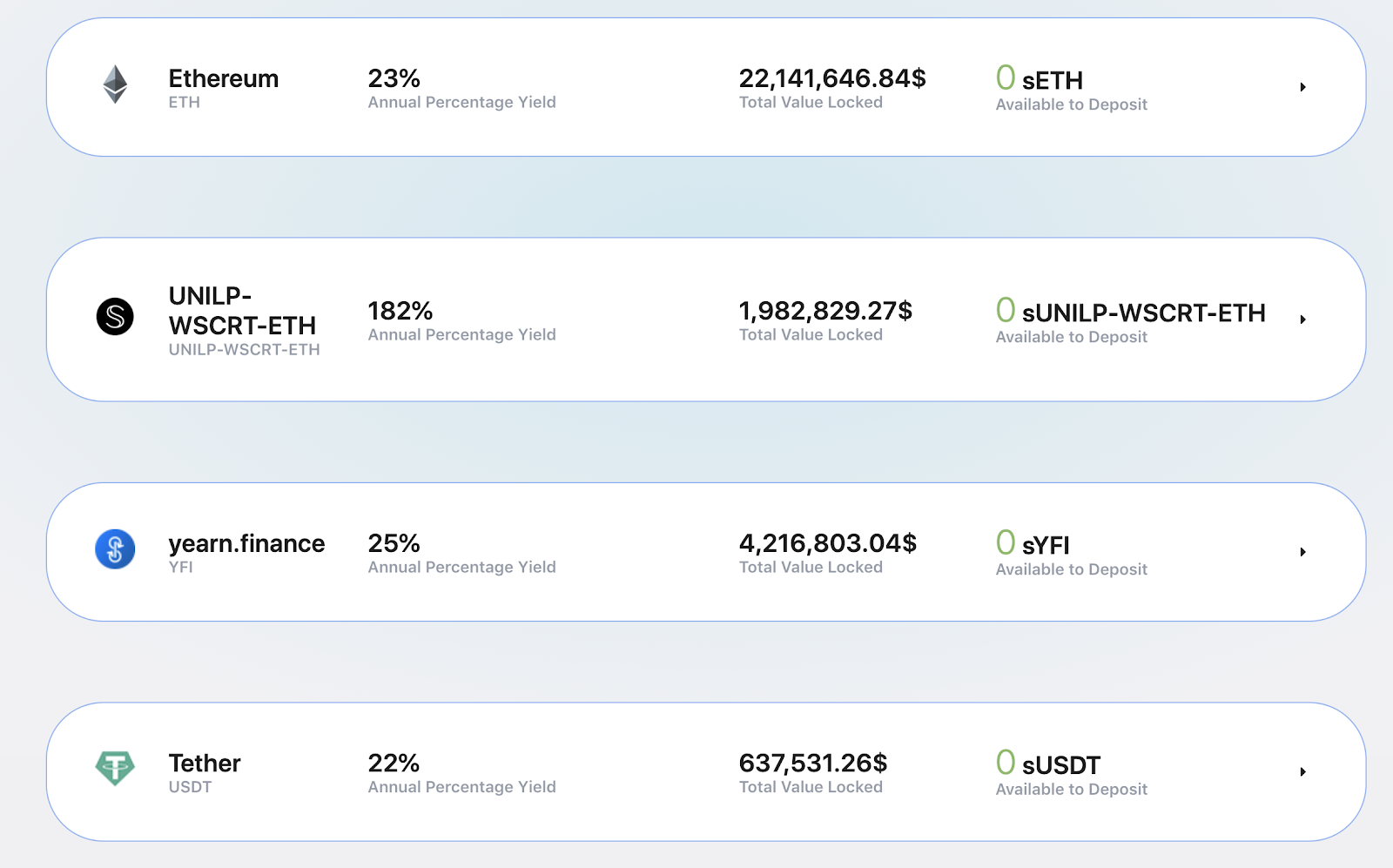The height and width of the screenshot is (868, 1393).
Task: Click the ETH ticker symbol
Action: [185, 102]
